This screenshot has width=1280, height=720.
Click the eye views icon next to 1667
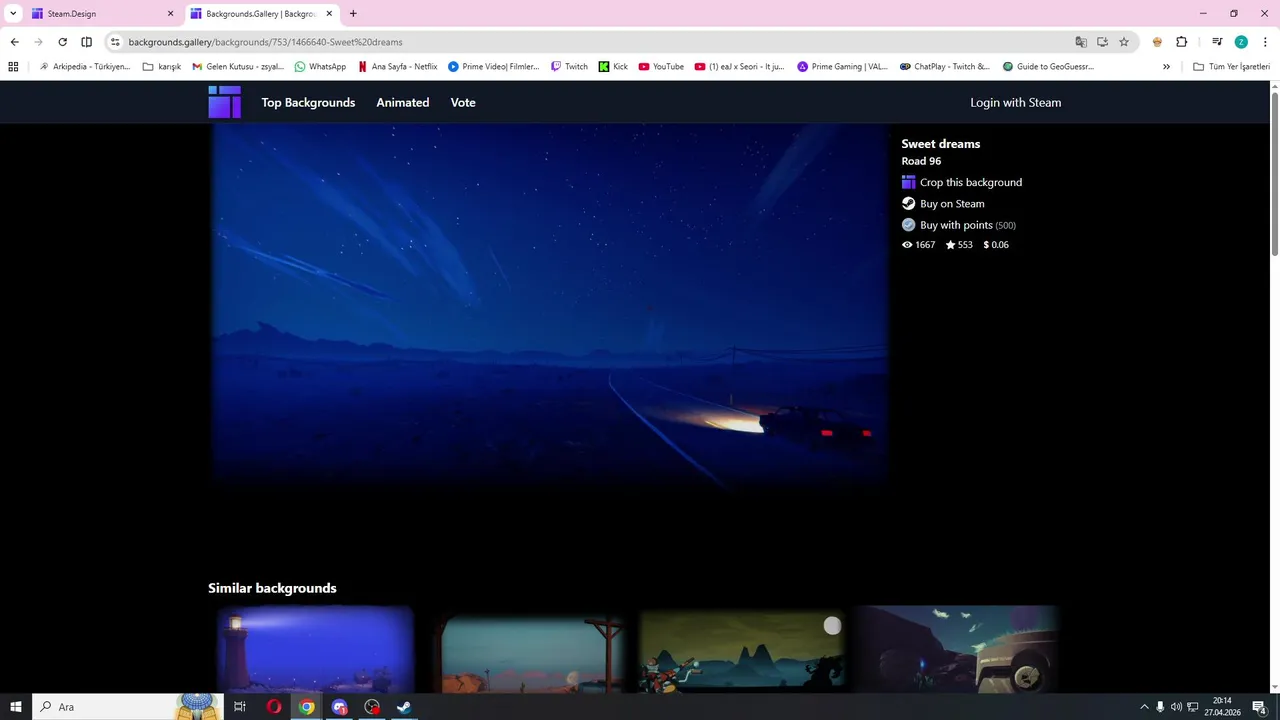(907, 244)
